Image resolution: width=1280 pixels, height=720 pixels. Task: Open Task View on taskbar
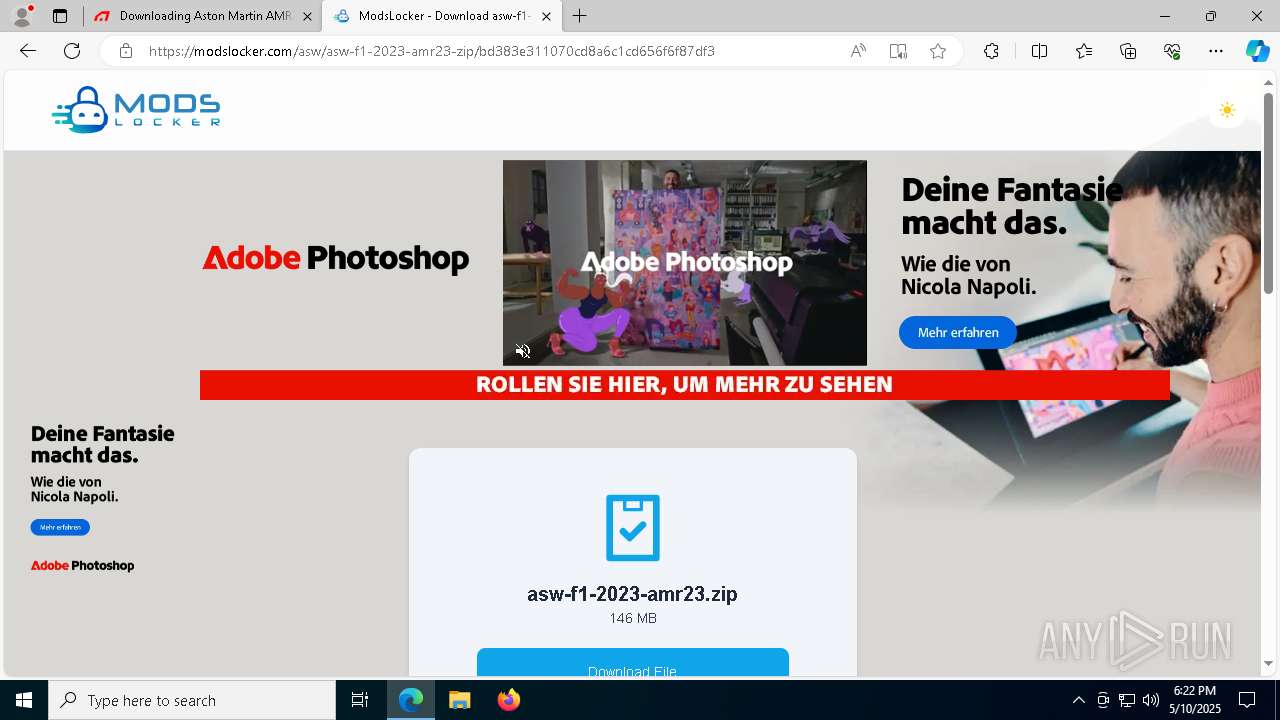[x=360, y=700]
